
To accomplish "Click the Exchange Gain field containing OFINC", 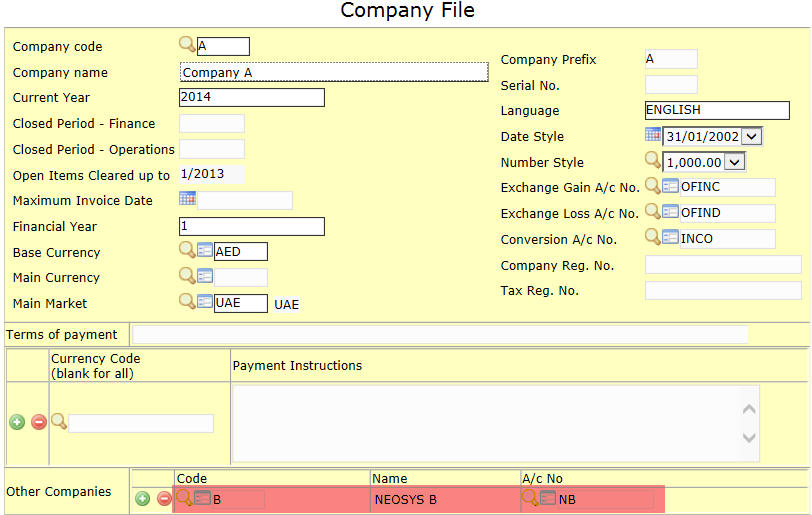I will pos(728,187).
